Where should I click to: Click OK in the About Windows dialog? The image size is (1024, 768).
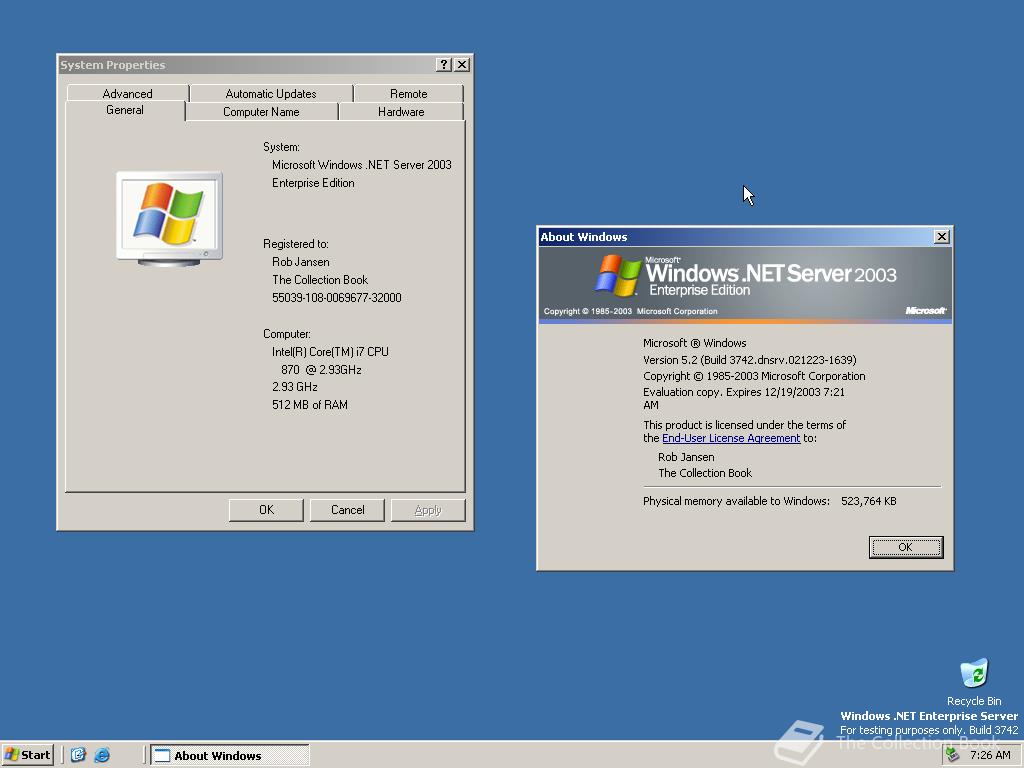click(905, 547)
